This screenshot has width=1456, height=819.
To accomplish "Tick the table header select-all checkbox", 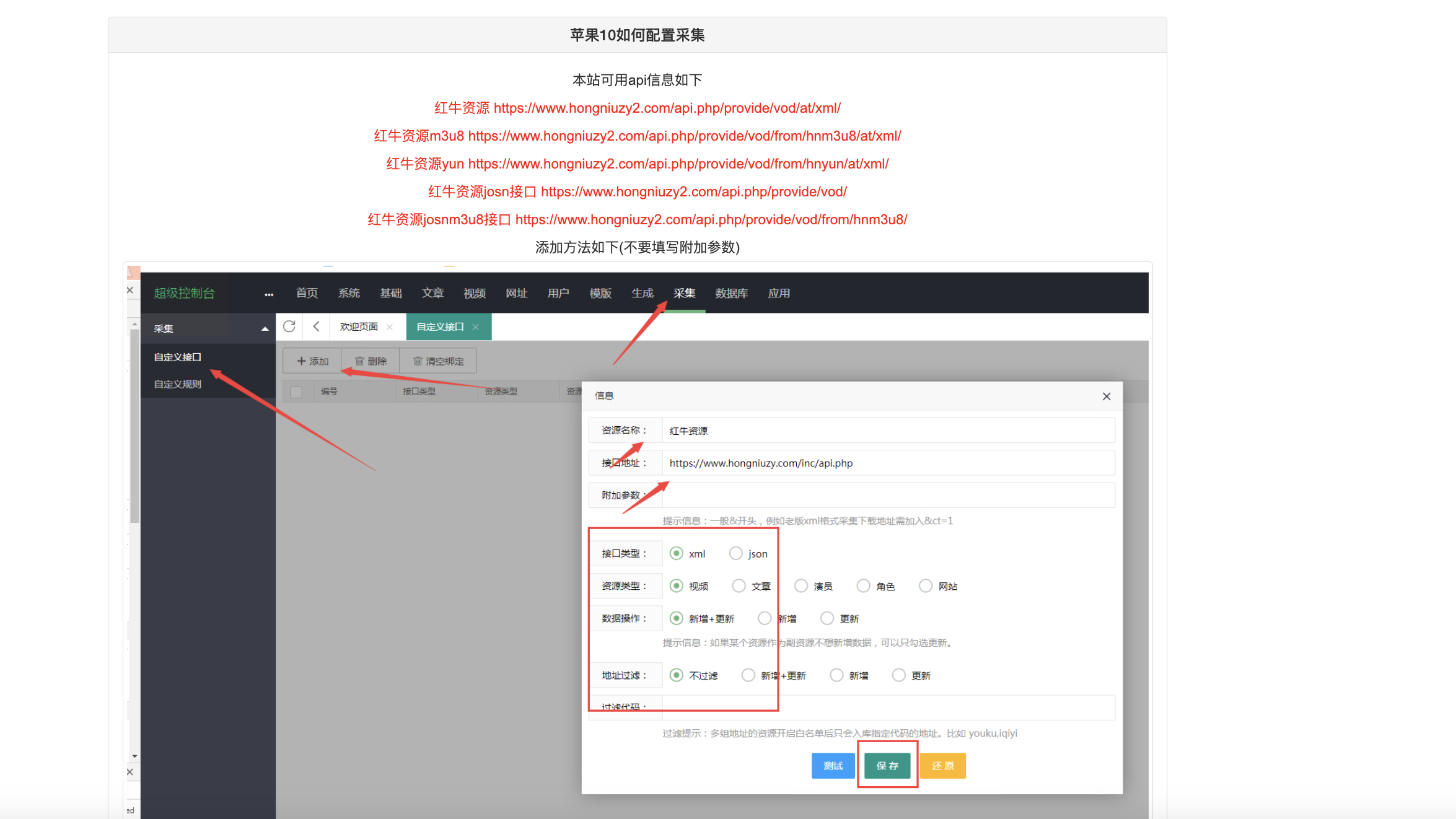I will 296,392.
